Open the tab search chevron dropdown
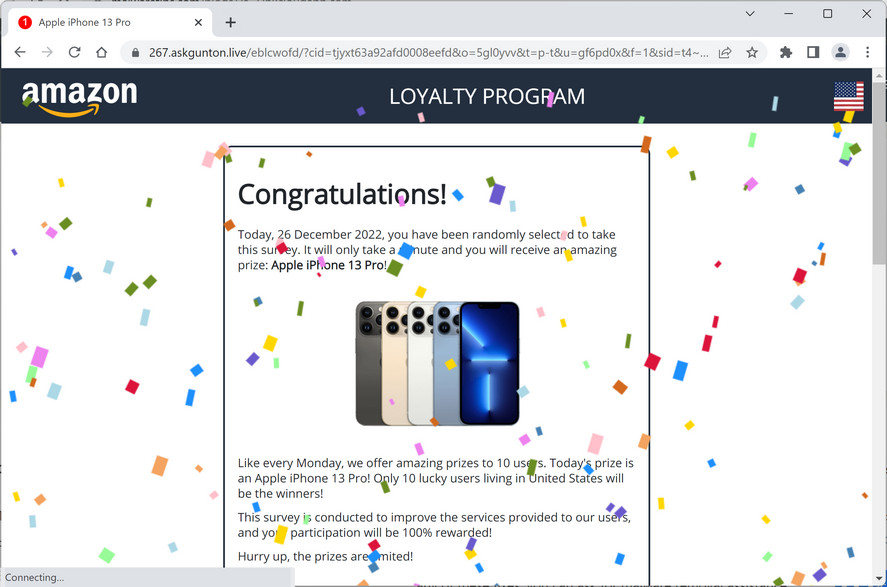Screen dimensions: 887x587 (750, 14)
